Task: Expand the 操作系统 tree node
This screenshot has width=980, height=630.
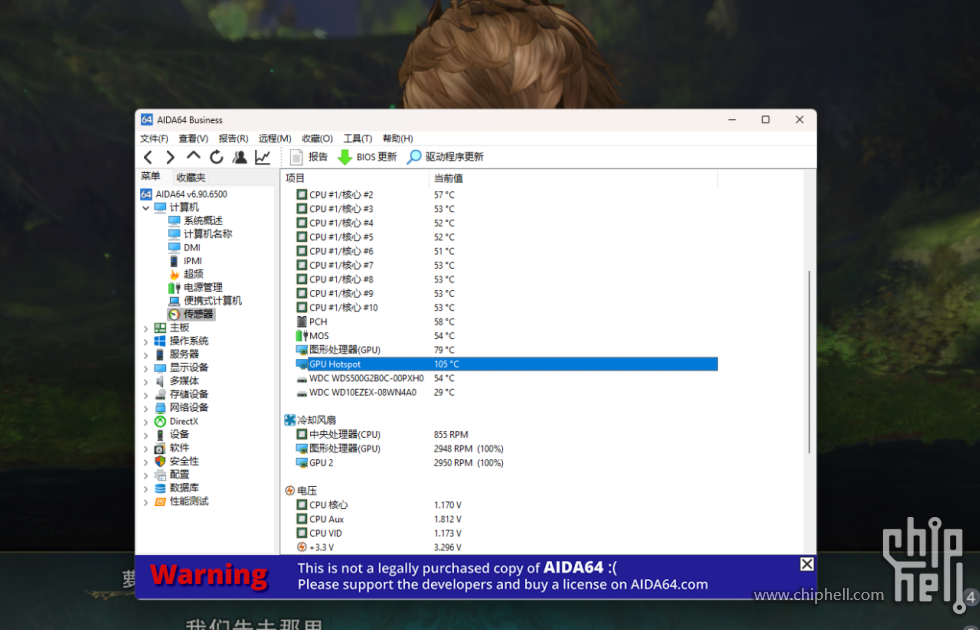Action: [146, 341]
